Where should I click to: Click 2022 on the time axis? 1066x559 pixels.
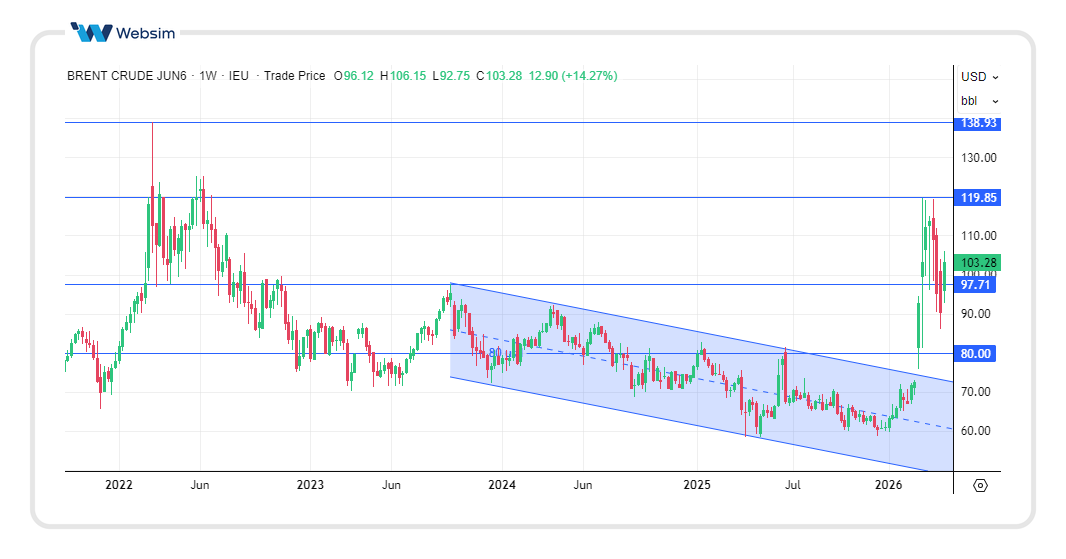(118, 485)
